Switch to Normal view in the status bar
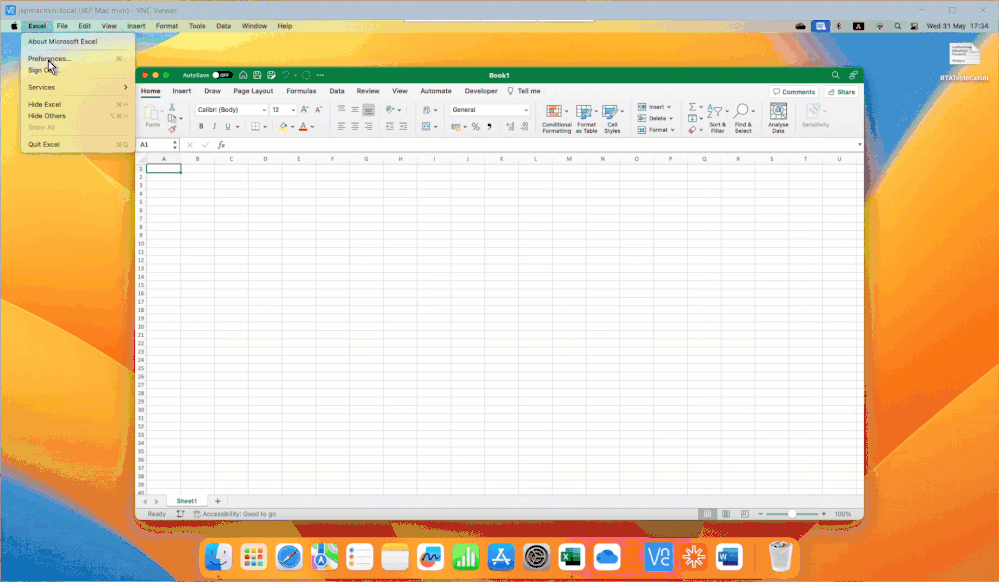The image size is (999, 582). coord(707,514)
